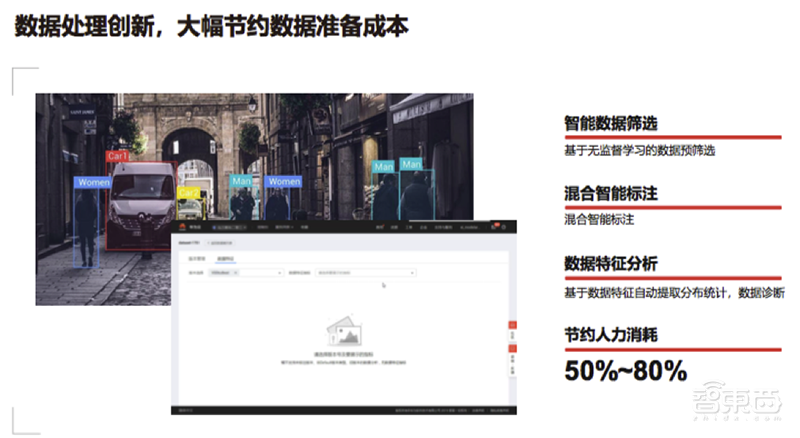800x438 pixels.
Task: Click the yellow Car2 label
Action: (x=188, y=192)
